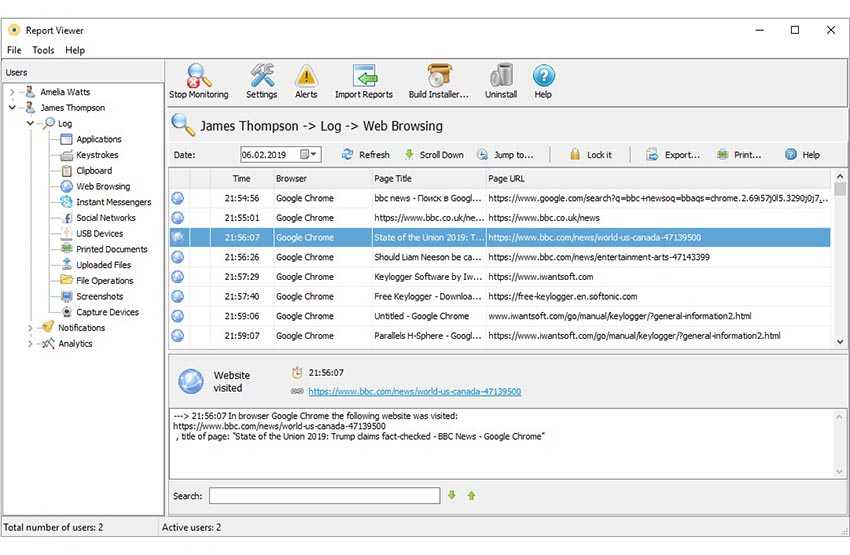This screenshot has height=555, width=850.
Task: Click the Stop Monitoring toolbar icon
Action: click(x=198, y=76)
